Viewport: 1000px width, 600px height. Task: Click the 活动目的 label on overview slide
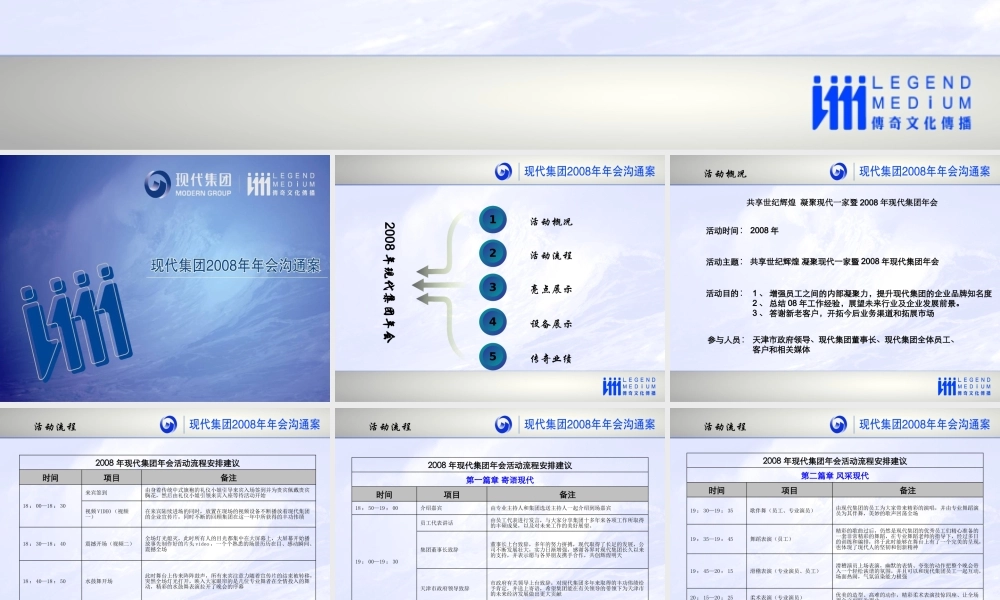click(724, 293)
